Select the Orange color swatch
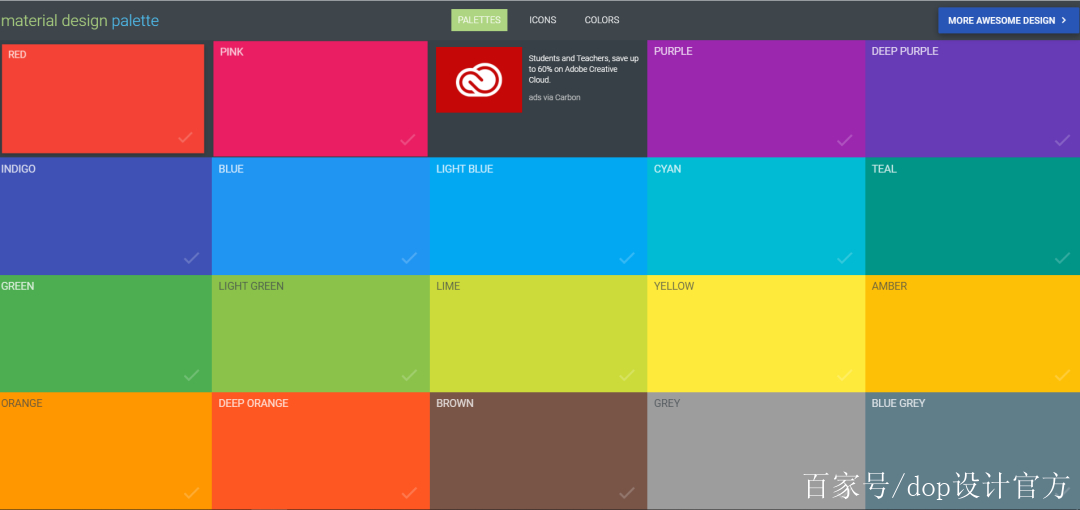The width and height of the screenshot is (1080, 510). [106, 451]
